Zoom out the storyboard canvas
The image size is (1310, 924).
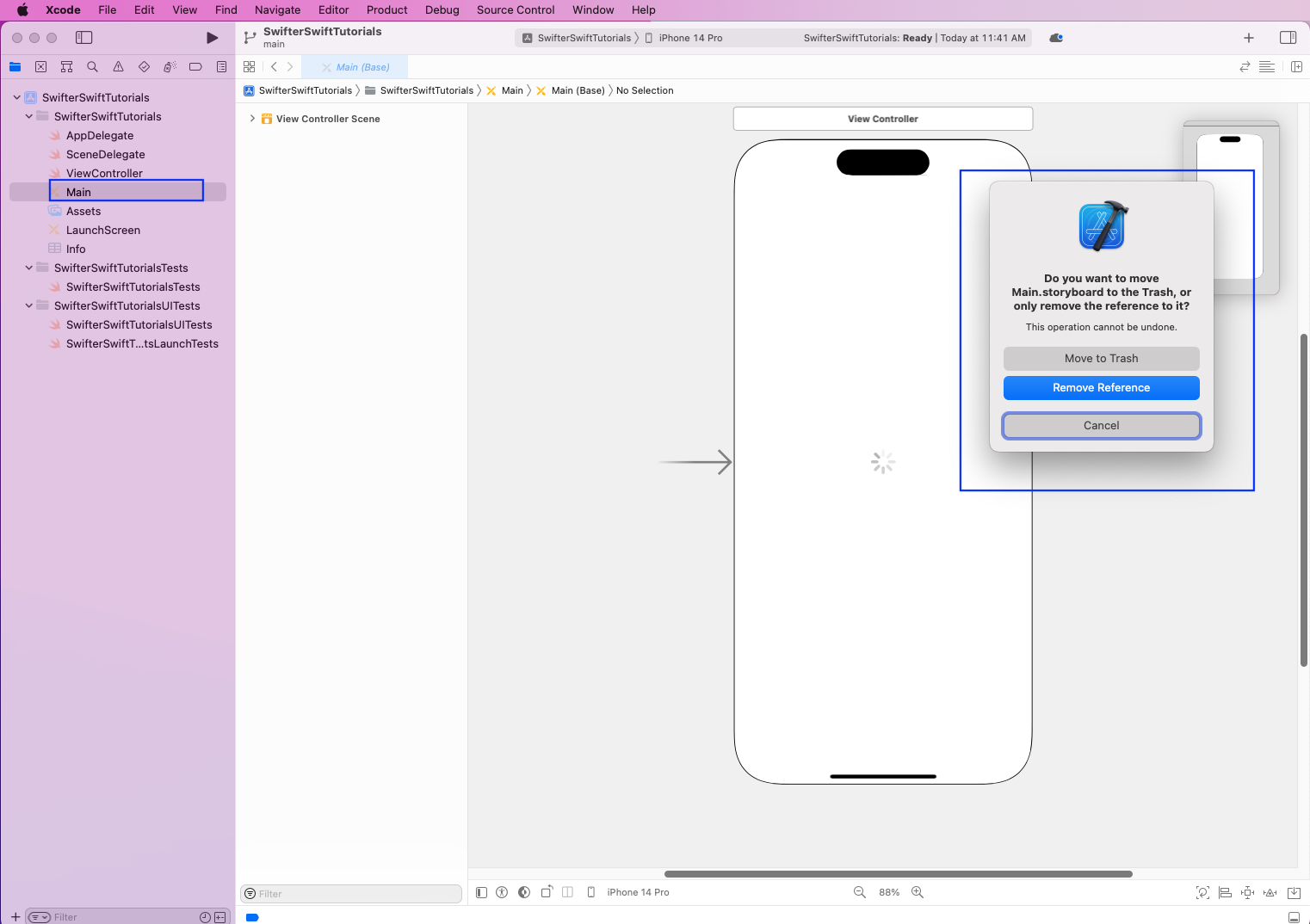tap(859, 892)
